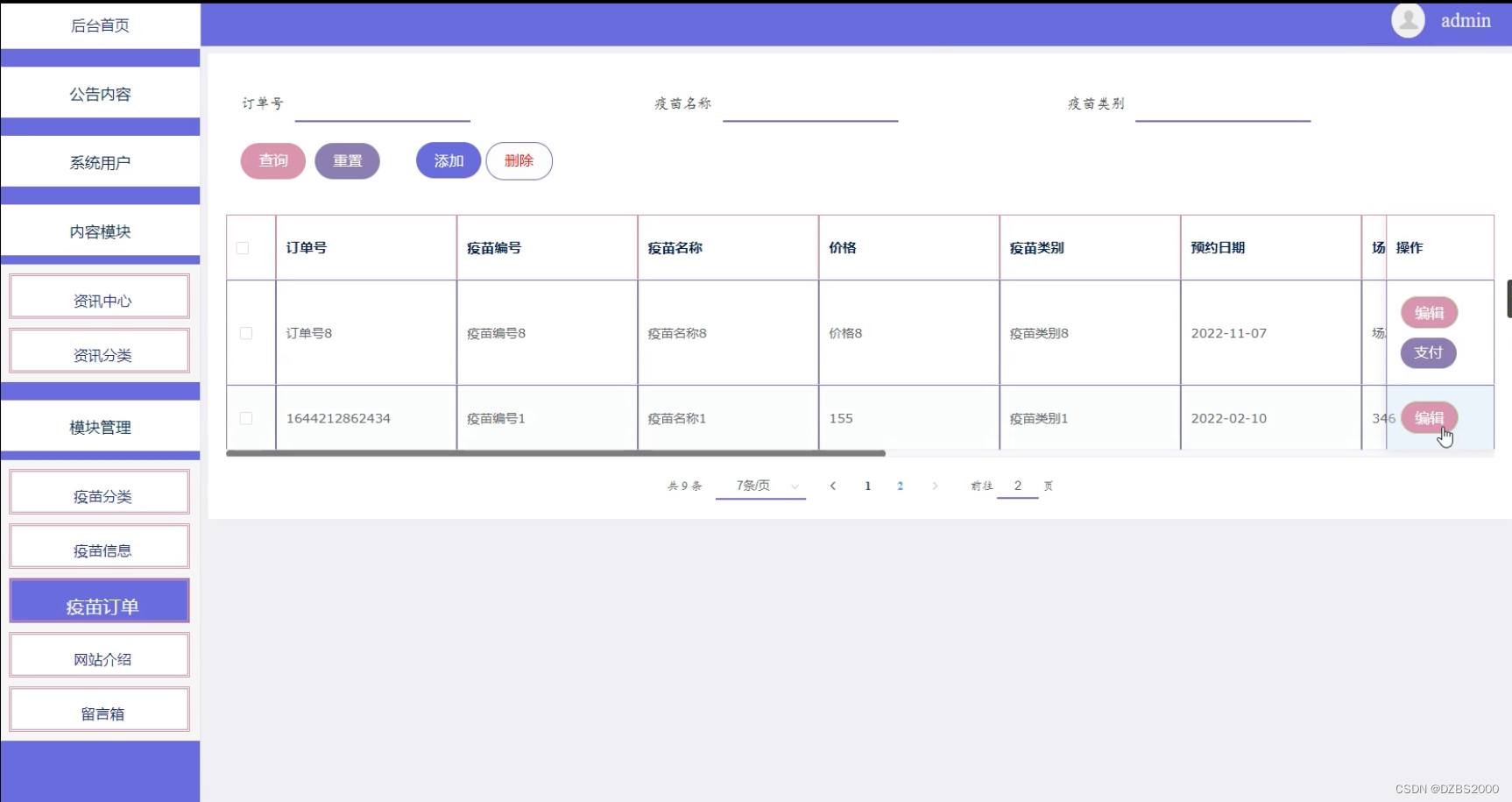The width and height of the screenshot is (1512, 802).
Task: Focus the 订单号 search input field
Action: coord(383,105)
